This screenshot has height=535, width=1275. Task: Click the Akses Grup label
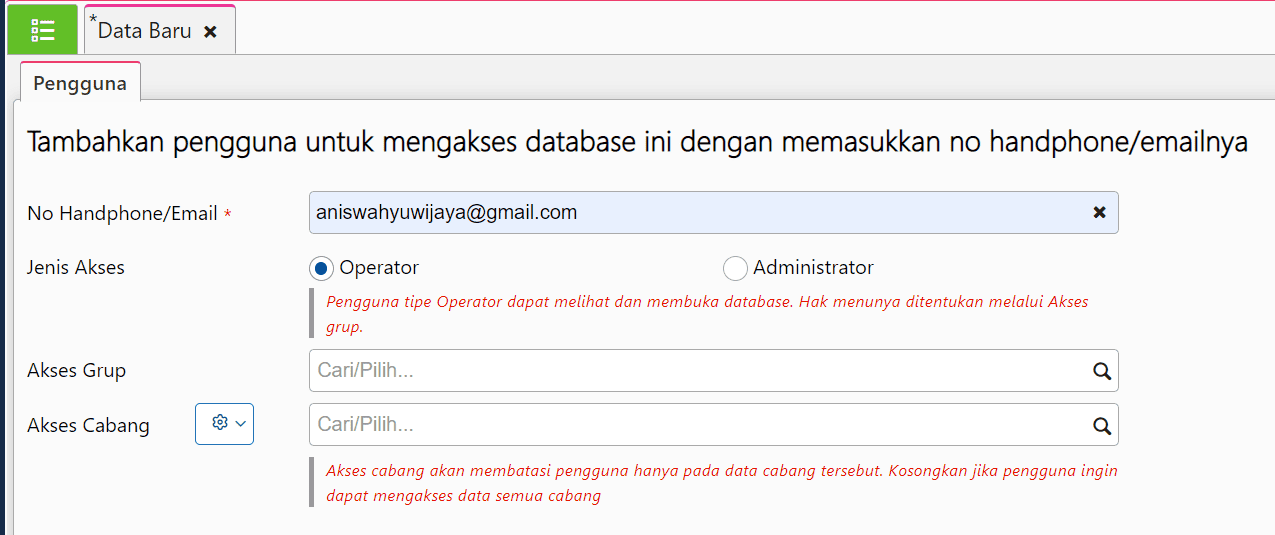tap(77, 371)
